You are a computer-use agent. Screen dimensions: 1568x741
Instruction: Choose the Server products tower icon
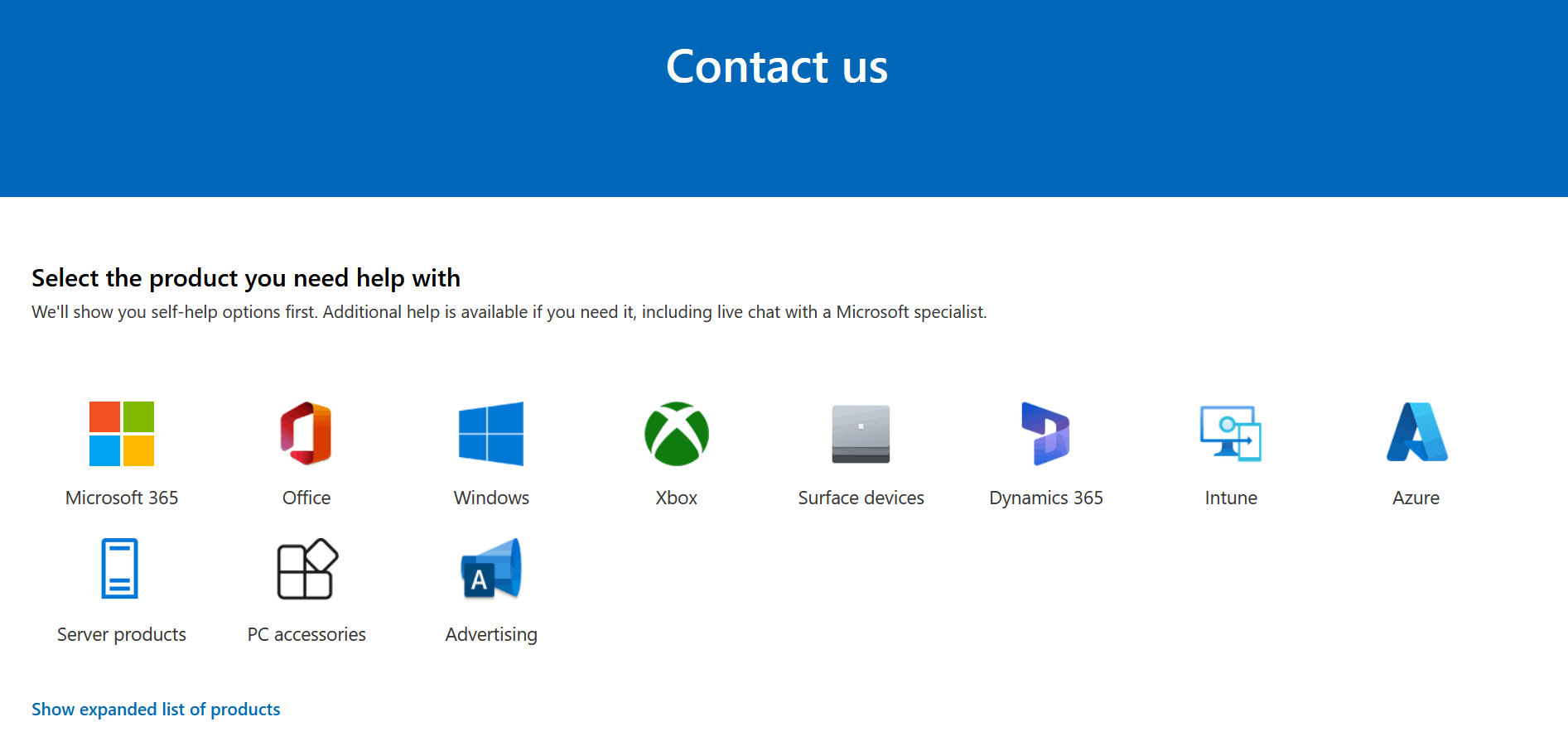coord(120,569)
